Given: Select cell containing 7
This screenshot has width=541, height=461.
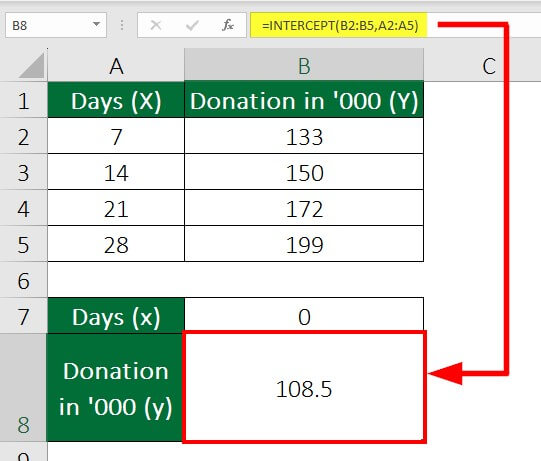Looking at the screenshot, I should coord(116,136).
